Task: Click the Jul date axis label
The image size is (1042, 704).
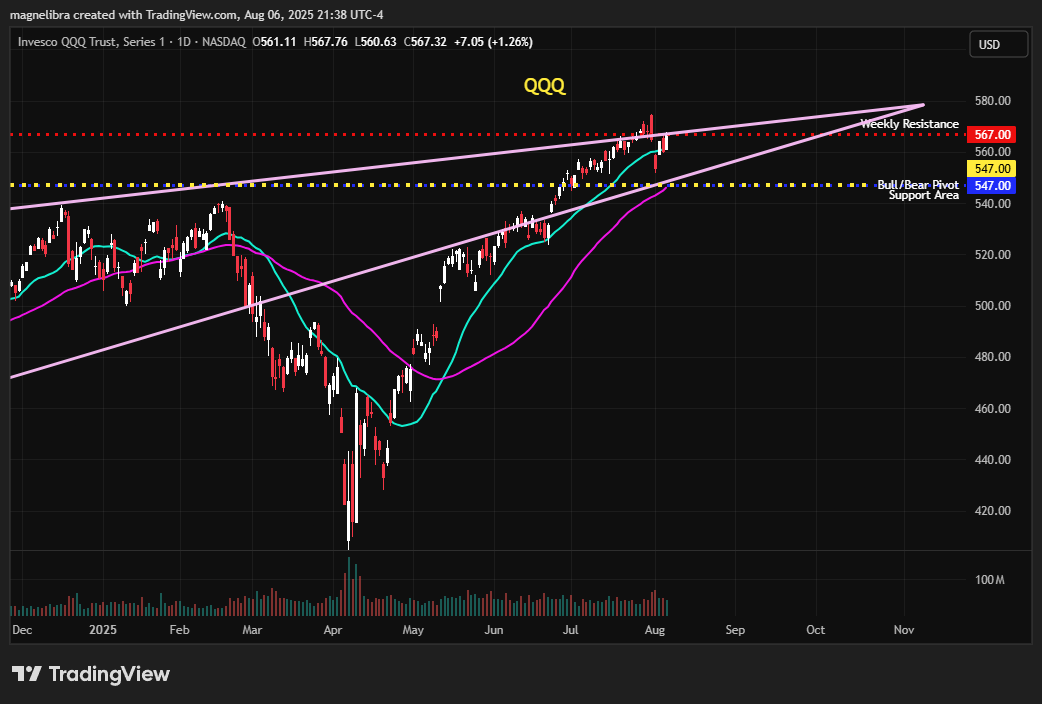Action: [x=571, y=630]
